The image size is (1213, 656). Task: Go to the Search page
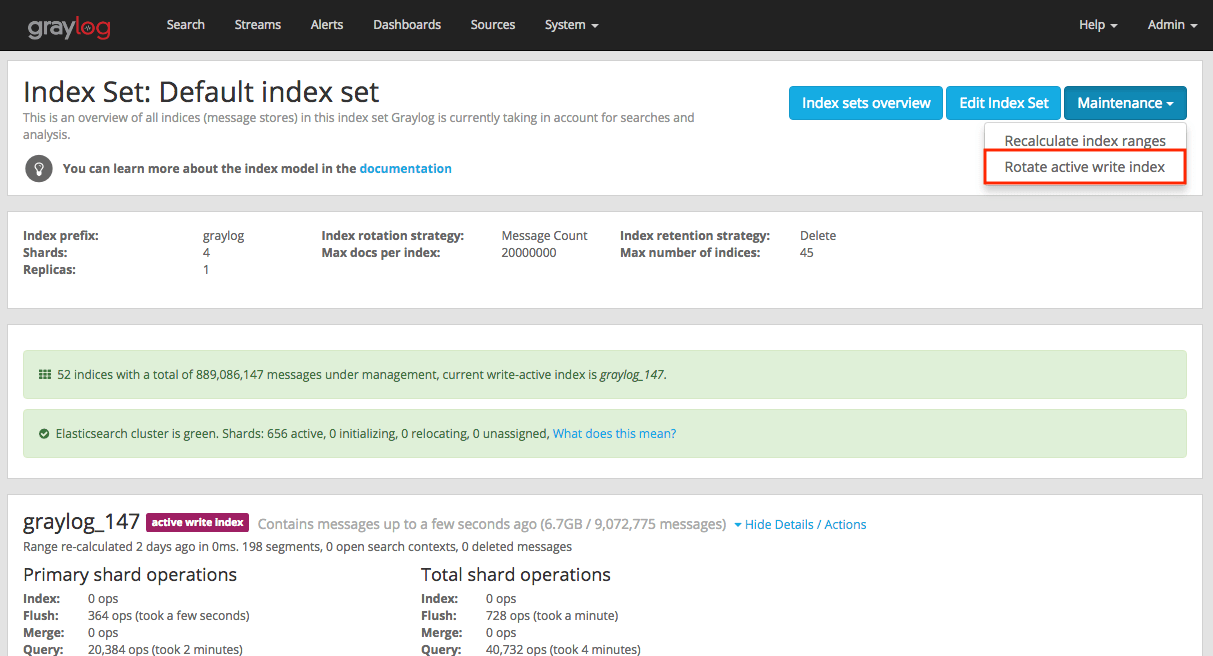[185, 25]
